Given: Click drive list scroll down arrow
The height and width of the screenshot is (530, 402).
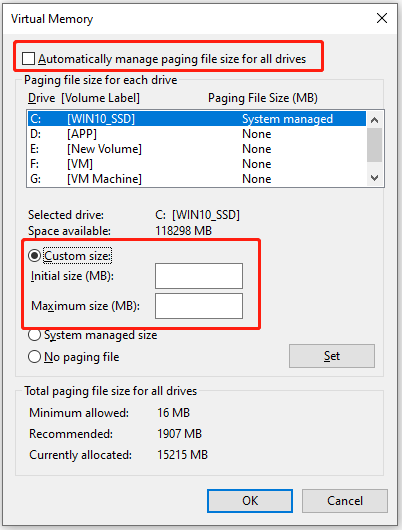Looking at the screenshot, I should coord(375,178).
